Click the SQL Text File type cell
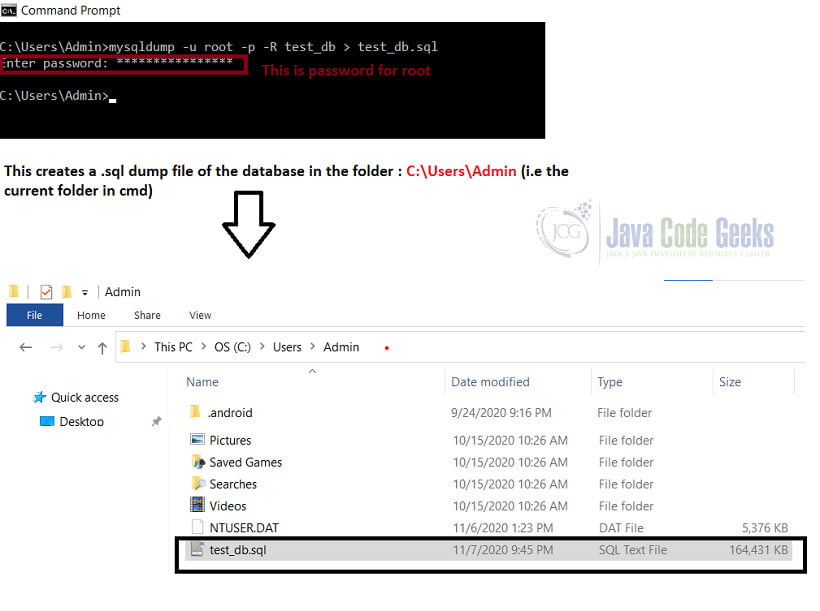 (x=633, y=550)
